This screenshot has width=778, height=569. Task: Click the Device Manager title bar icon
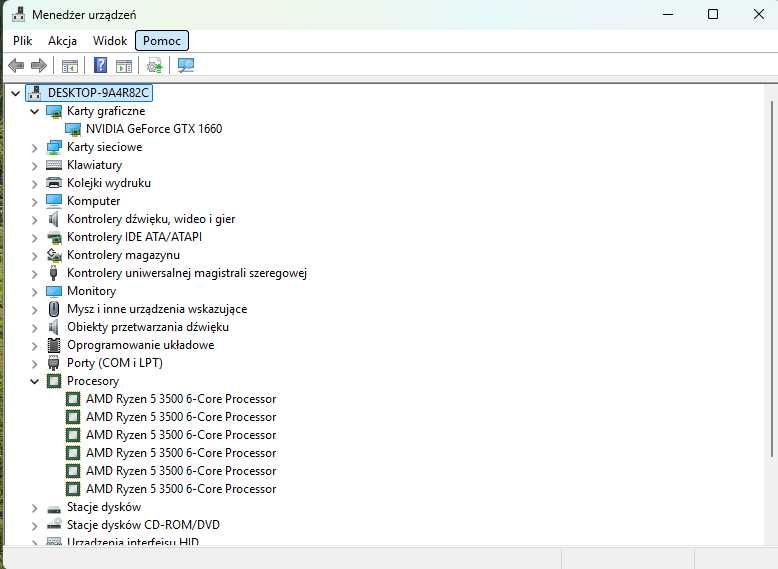tap(18, 14)
